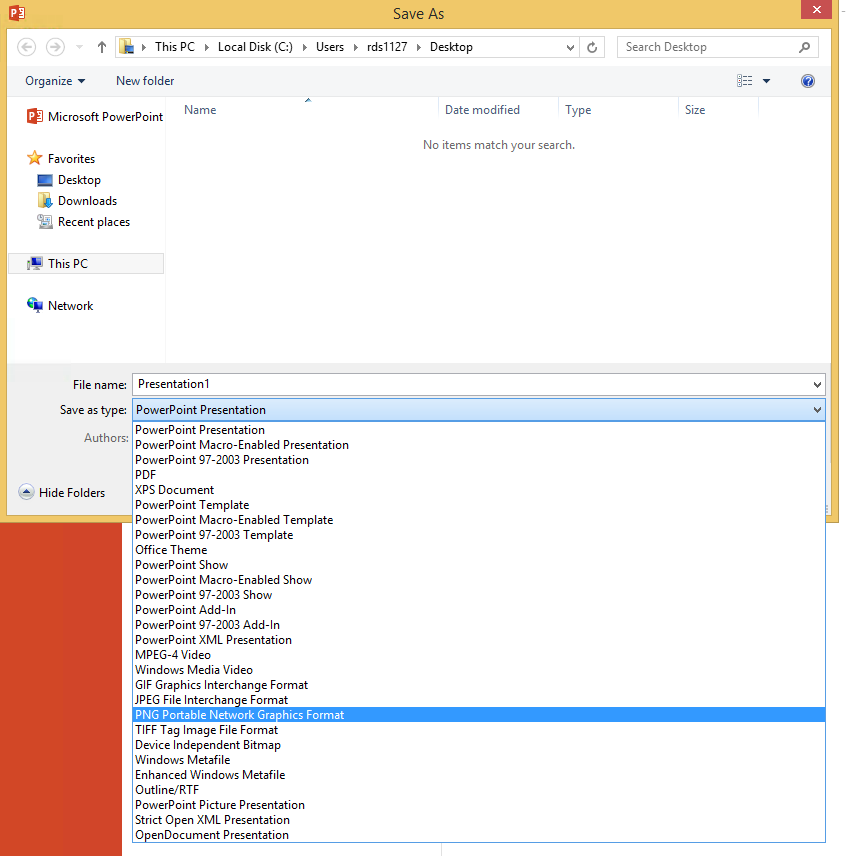Click the change view layout icon
The height and width of the screenshot is (856, 846).
click(x=744, y=81)
